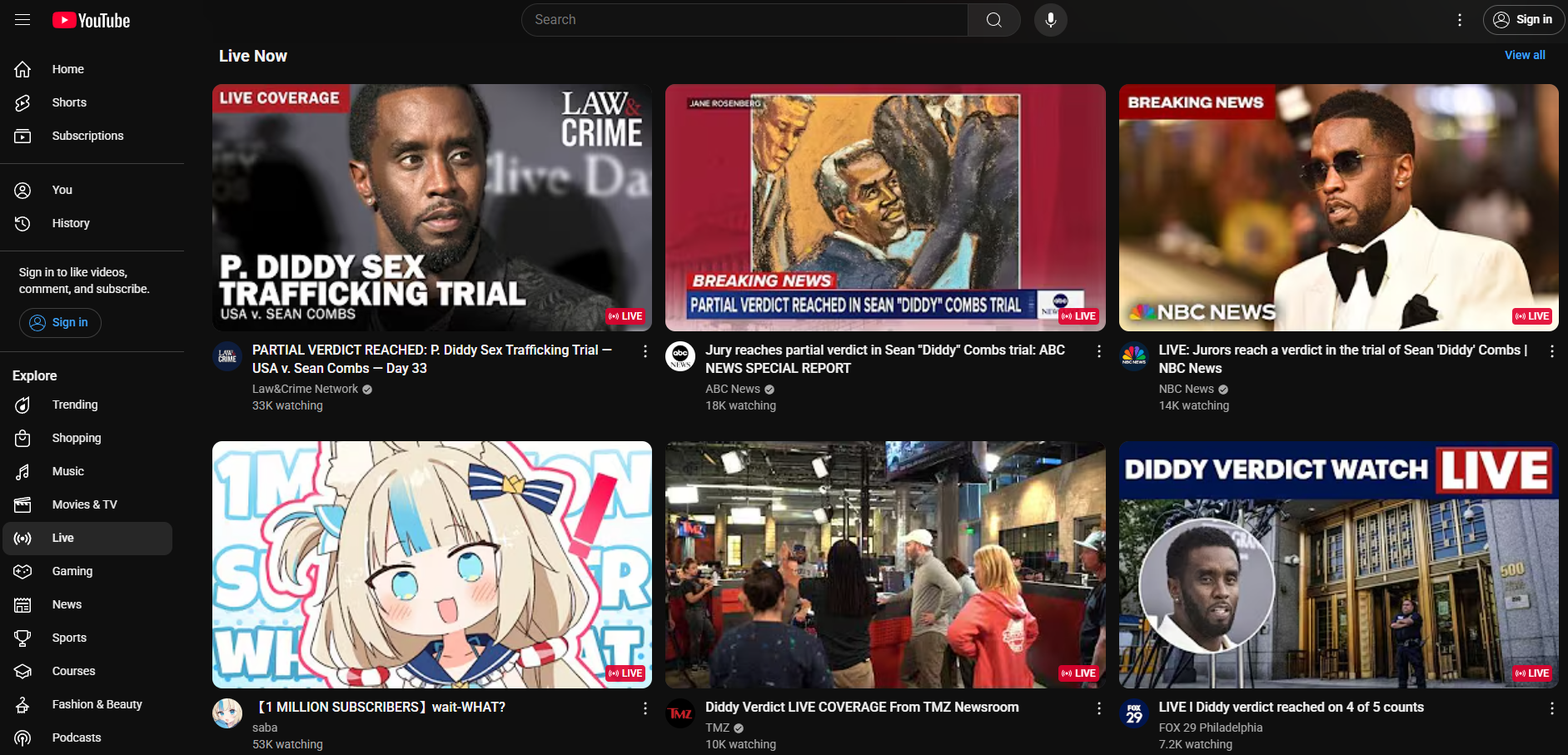This screenshot has height=755, width=1568.
Task: Open ABC News partial verdict thumbnail
Action: (x=885, y=207)
